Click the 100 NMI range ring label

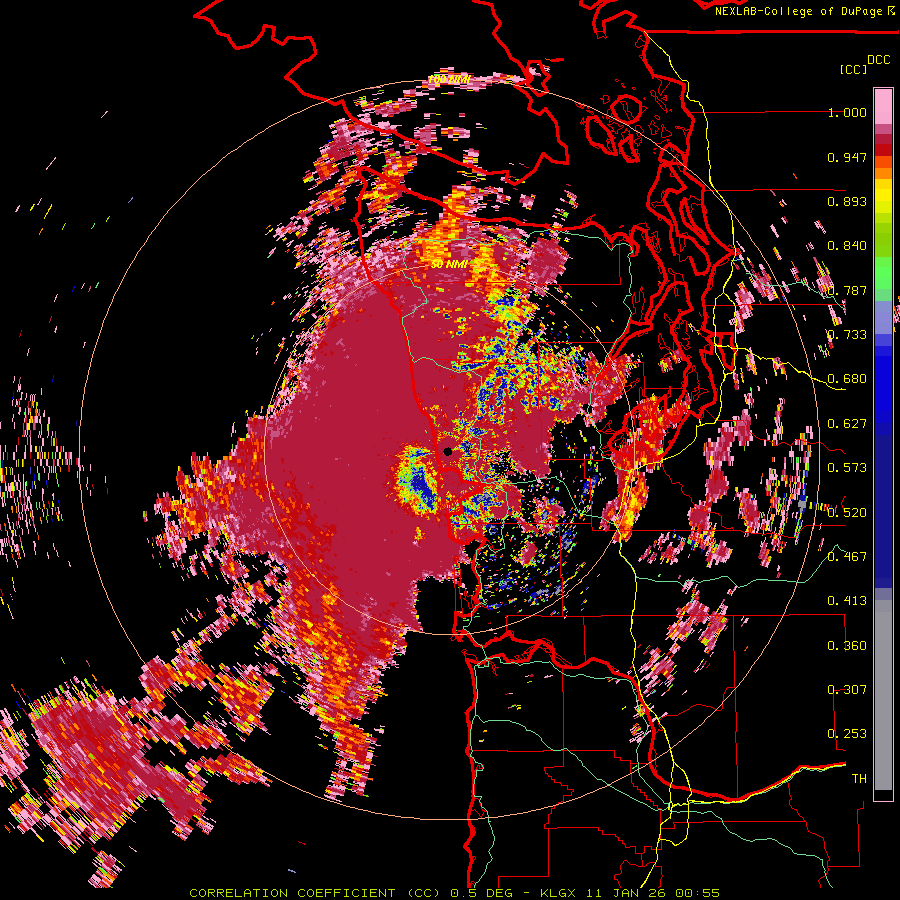click(449, 79)
